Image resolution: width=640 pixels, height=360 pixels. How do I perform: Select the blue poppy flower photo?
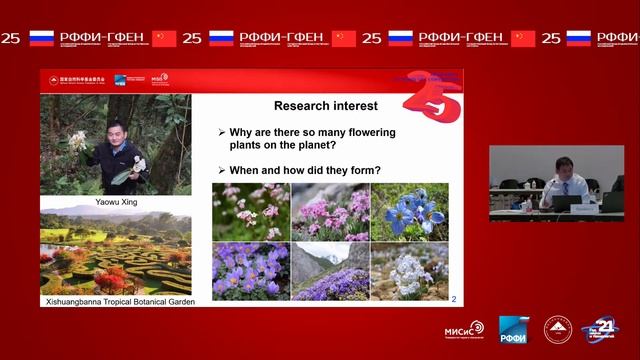[409, 212]
